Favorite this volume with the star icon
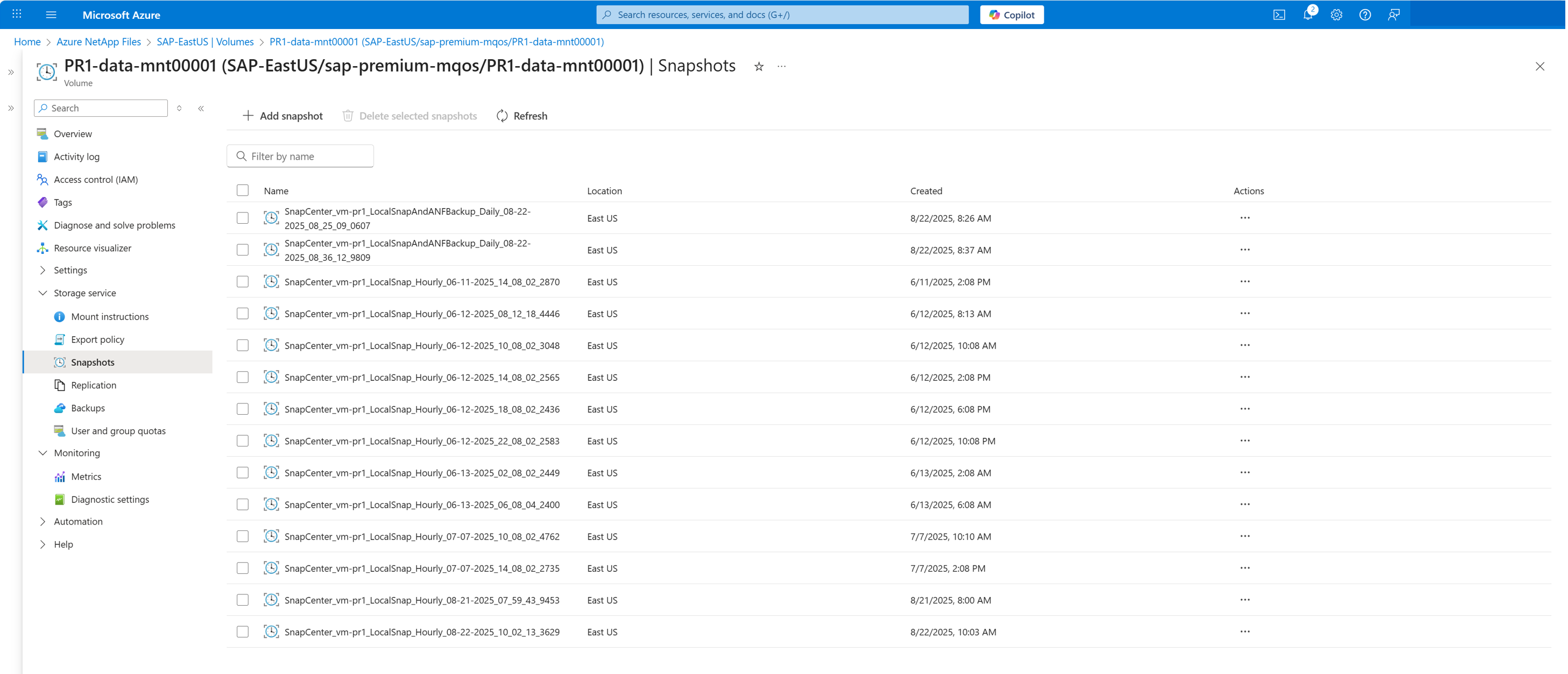This screenshot has height=674, width=1568. [758, 66]
